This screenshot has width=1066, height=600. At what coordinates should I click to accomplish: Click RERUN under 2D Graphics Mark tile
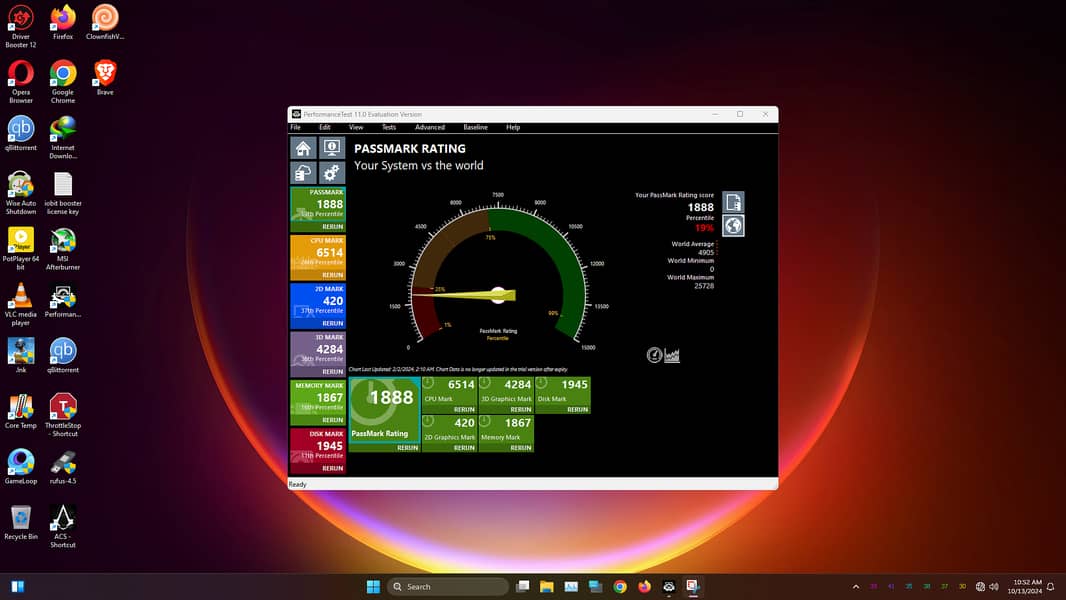tap(464, 448)
